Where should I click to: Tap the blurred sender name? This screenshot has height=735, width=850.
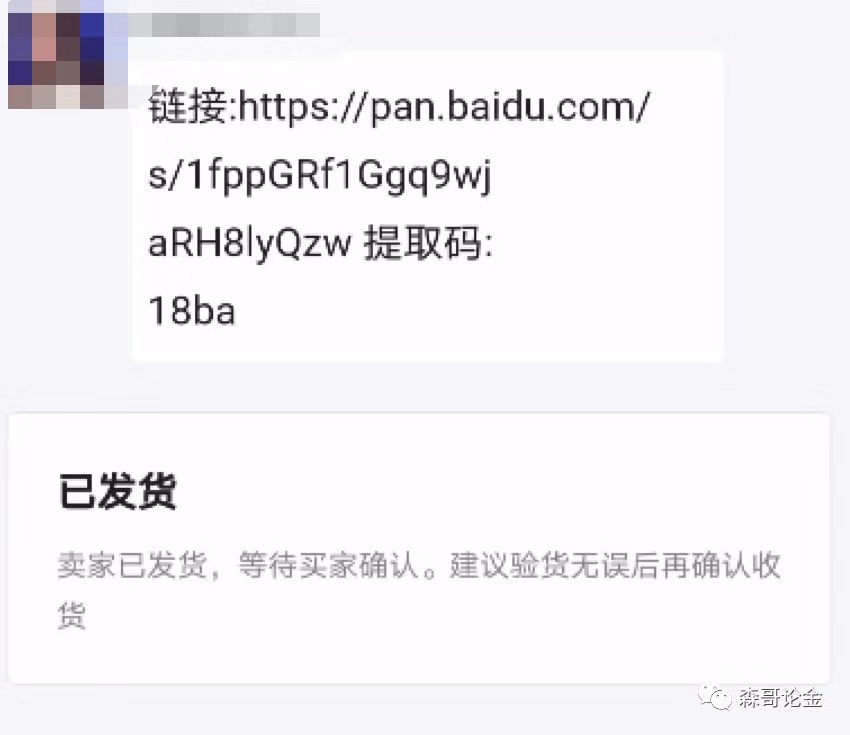point(223,25)
